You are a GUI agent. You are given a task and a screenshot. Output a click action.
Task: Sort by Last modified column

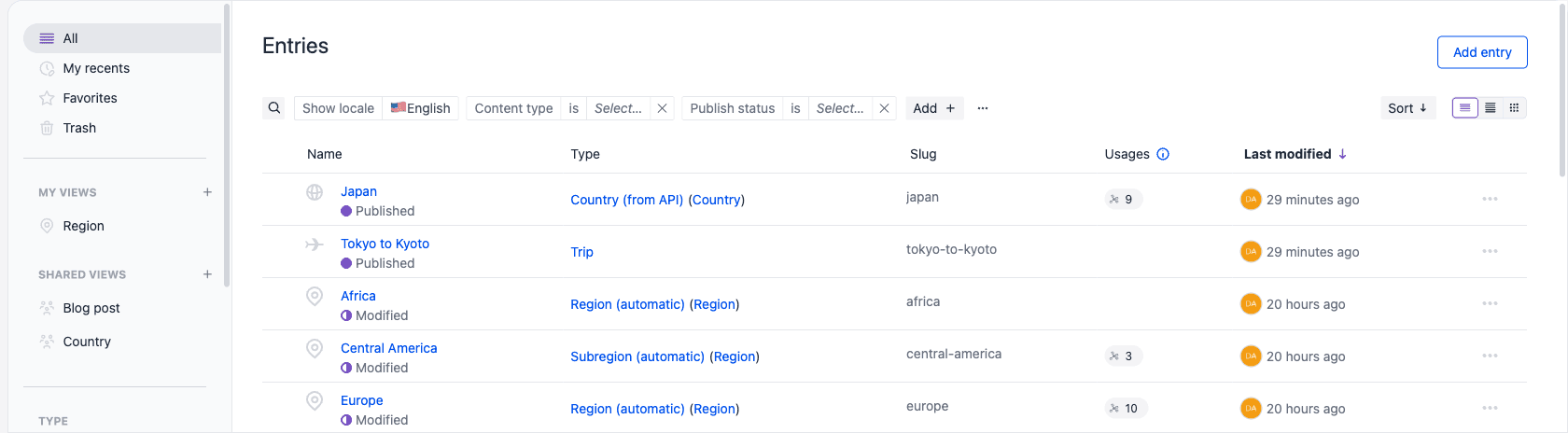point(1295,154)
